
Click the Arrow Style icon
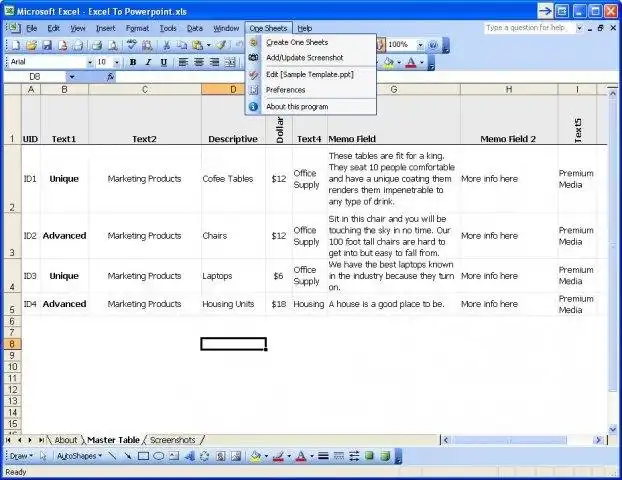pos(354,456)
